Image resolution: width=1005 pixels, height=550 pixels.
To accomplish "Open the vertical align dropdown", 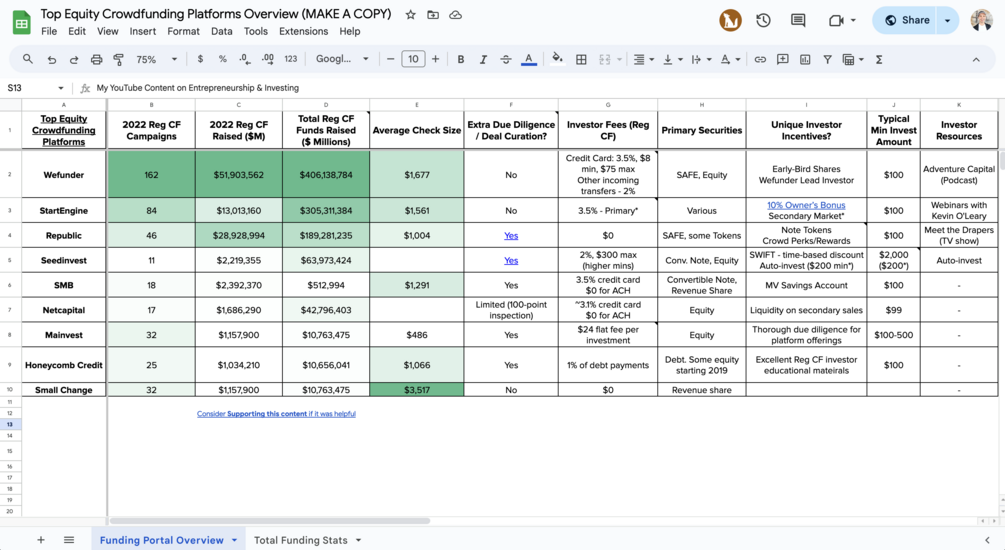I will (672, 59).
